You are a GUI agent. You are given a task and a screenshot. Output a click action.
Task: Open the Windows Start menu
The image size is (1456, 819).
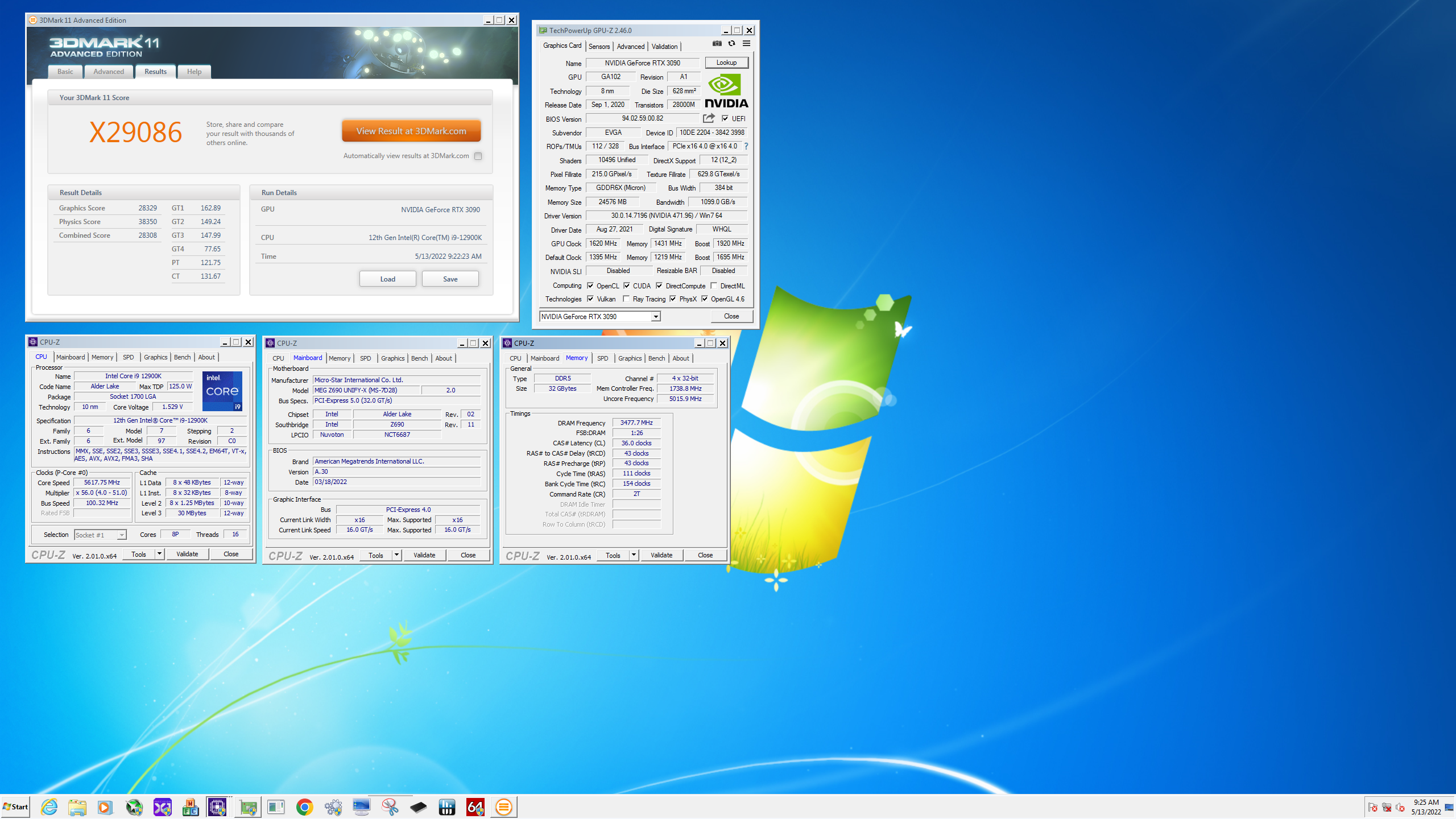[x=15, y=807]
